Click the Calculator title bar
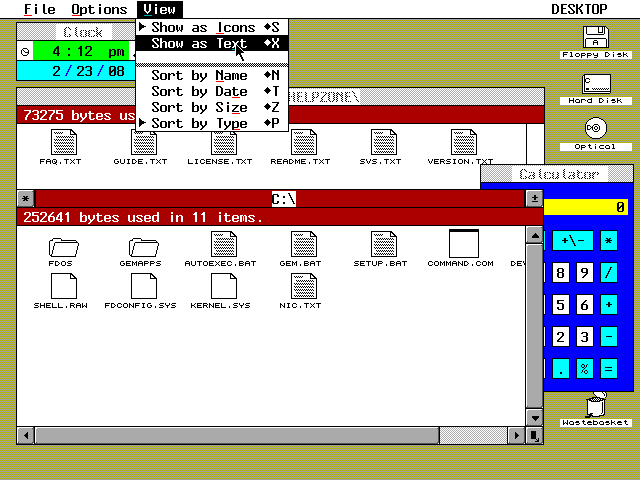The width and height of the screenshot is (640, 480). 558,174
